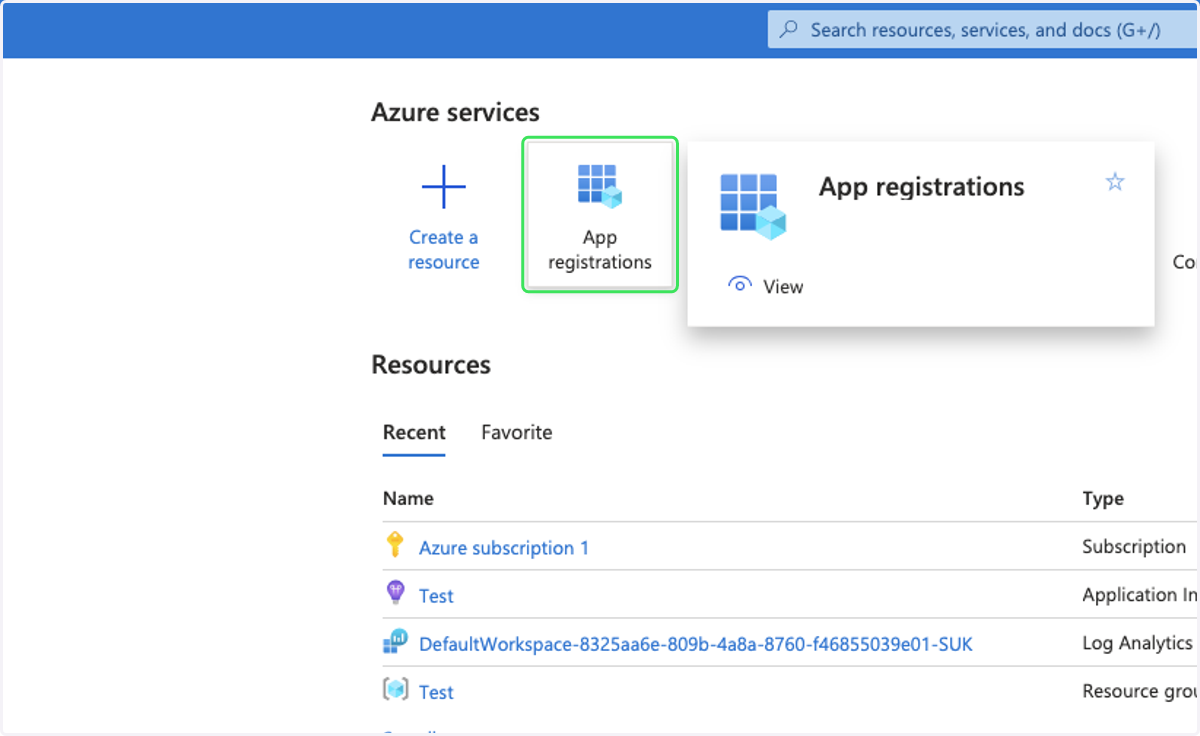
Task: Open the App registrations tile icon
Action: tap(600, 186)
